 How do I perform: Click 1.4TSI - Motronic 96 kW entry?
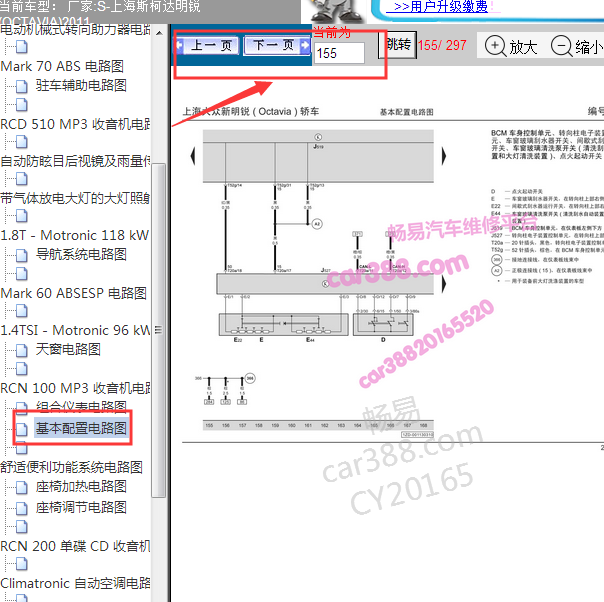[x=75, y=330]
